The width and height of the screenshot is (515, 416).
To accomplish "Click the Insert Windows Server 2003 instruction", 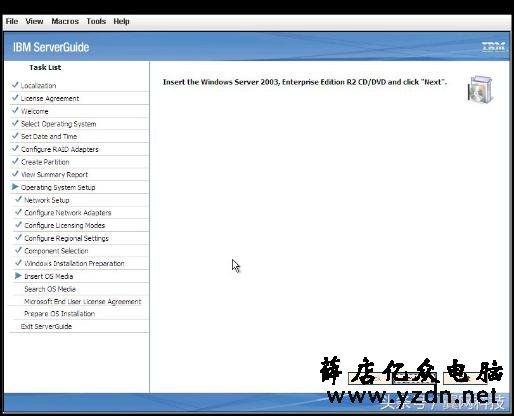I will point(305,82).
